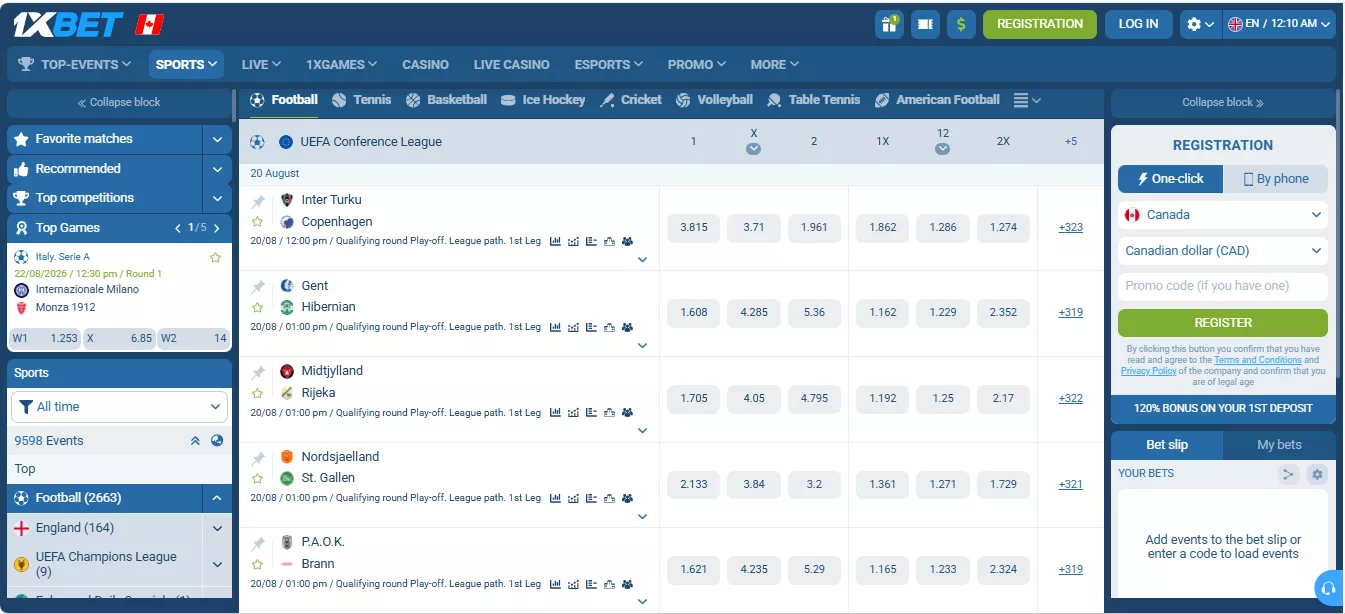
Task: Favorite the Gent vs Hibernian match star
Action: tap(258, 307)
